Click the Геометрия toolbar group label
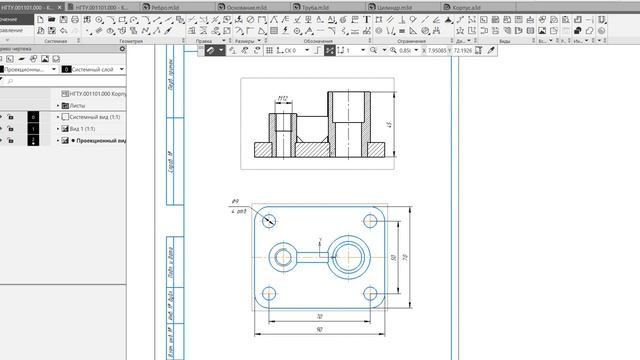Image resolution: width=640 pixels, height=360 pixels. [x=131, y=41]
